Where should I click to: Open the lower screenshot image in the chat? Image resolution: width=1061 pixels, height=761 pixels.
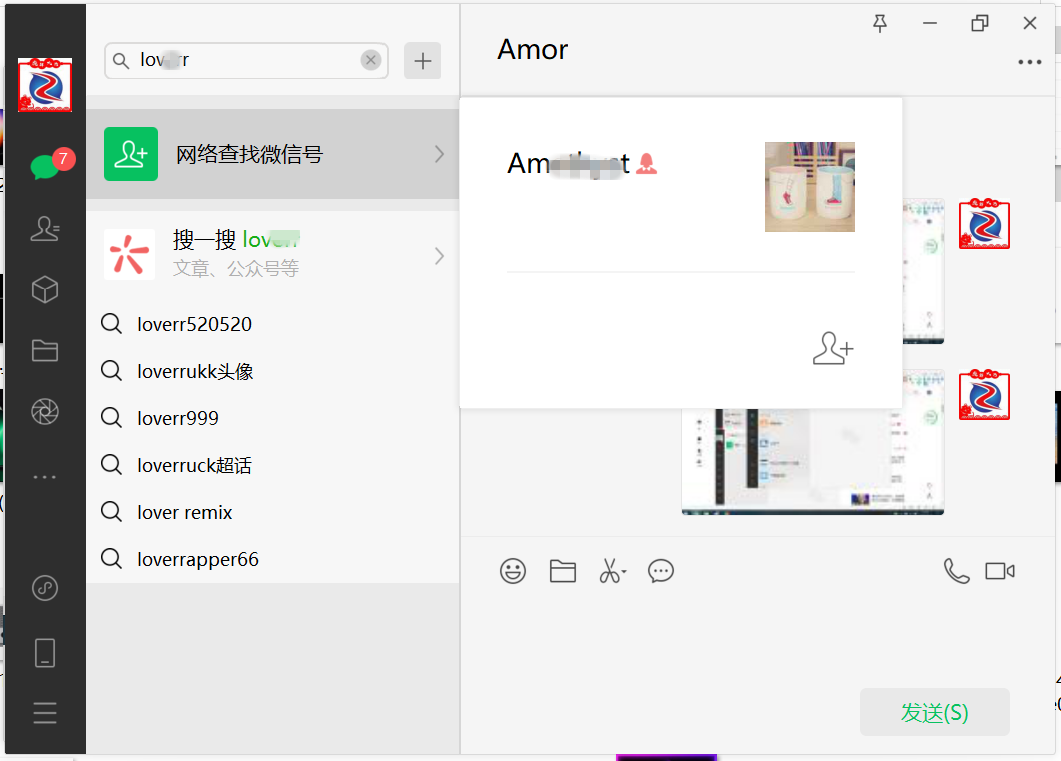click(x=813, y=461)
